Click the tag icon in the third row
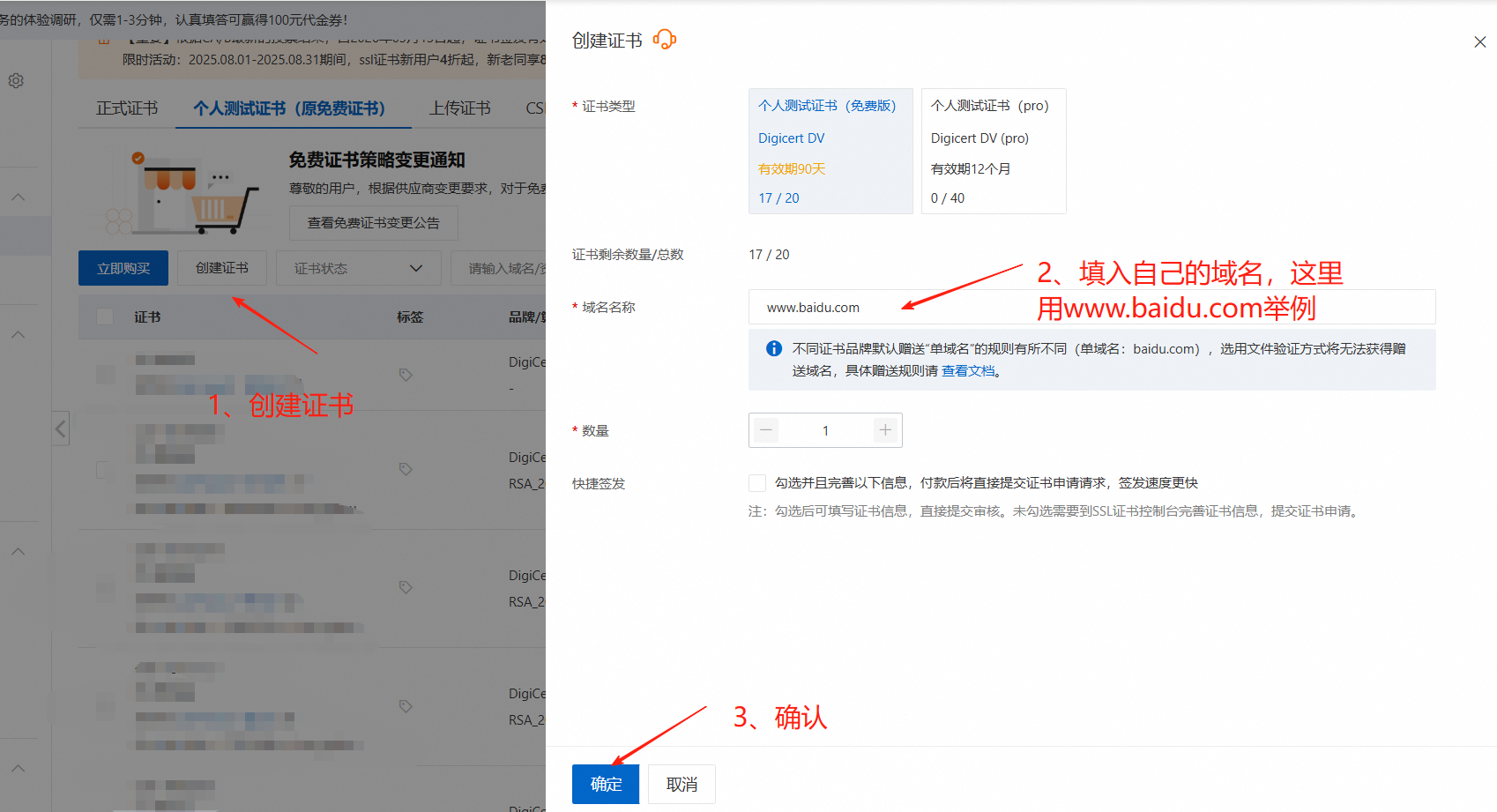1497x812 pixels. (406, 587)
